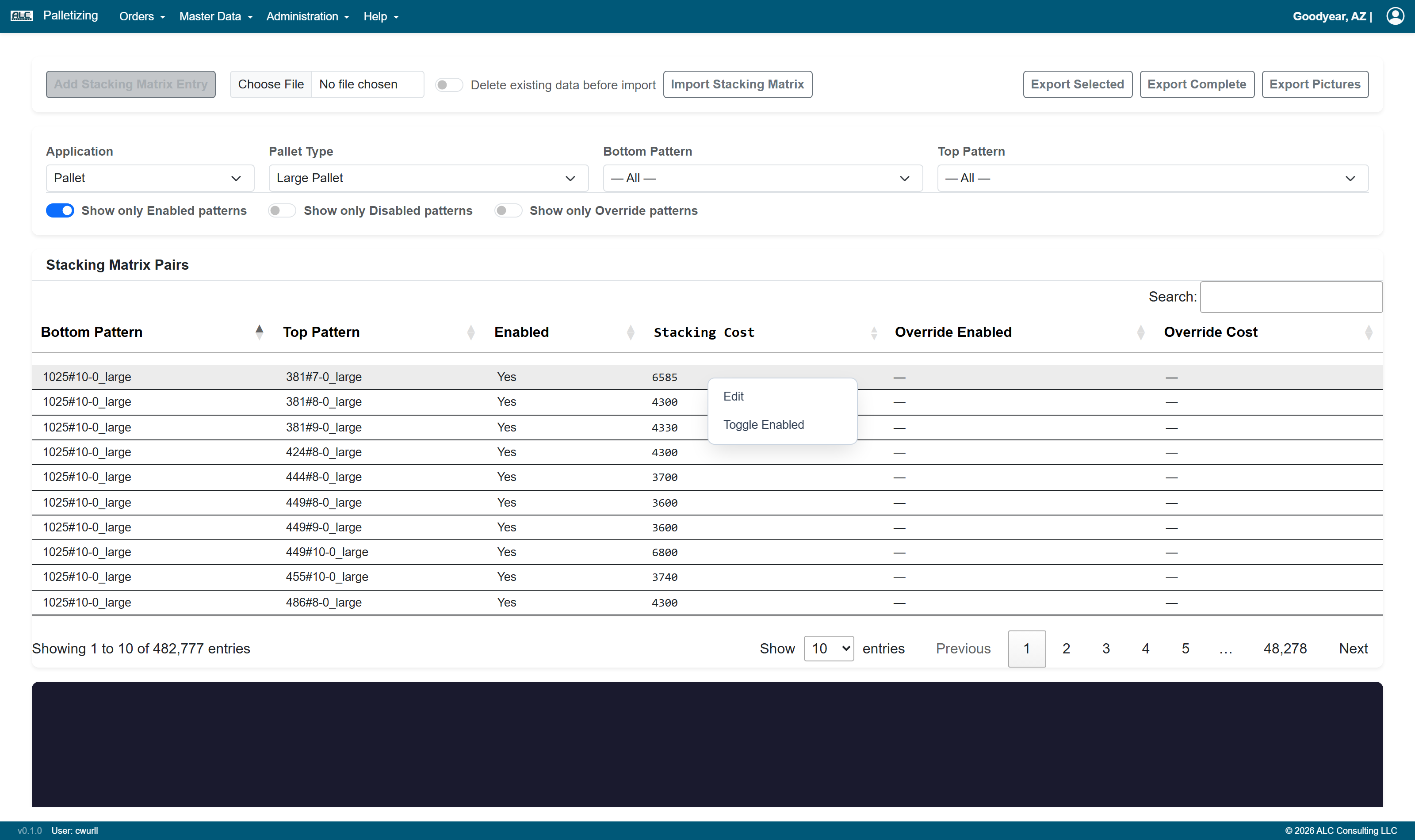Click stacking cost value 3740
The image size is (1415, 840).
(665, 577)
